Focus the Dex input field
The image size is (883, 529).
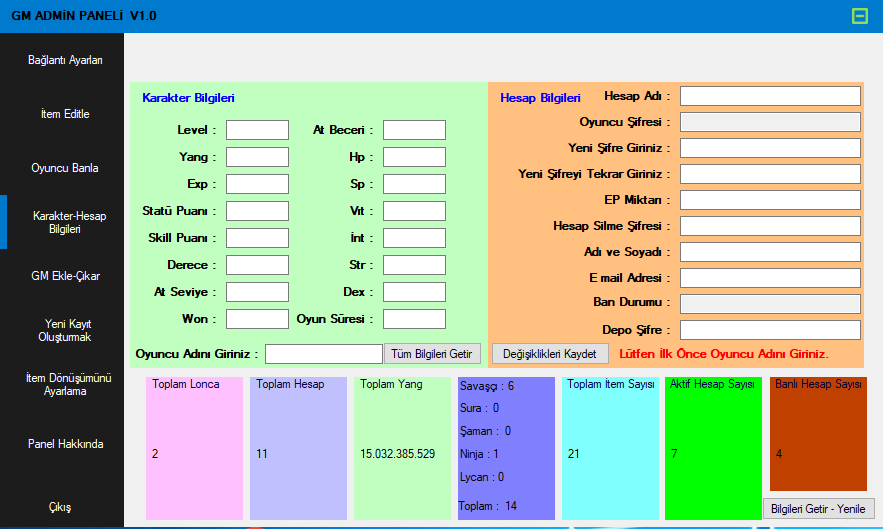pyautogui.click(x=414, y=292)
